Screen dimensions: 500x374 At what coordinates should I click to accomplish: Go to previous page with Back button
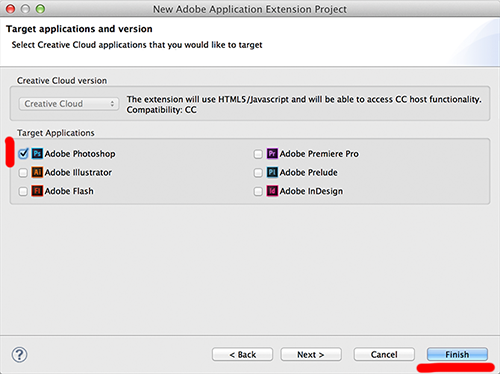coord(242,354)
